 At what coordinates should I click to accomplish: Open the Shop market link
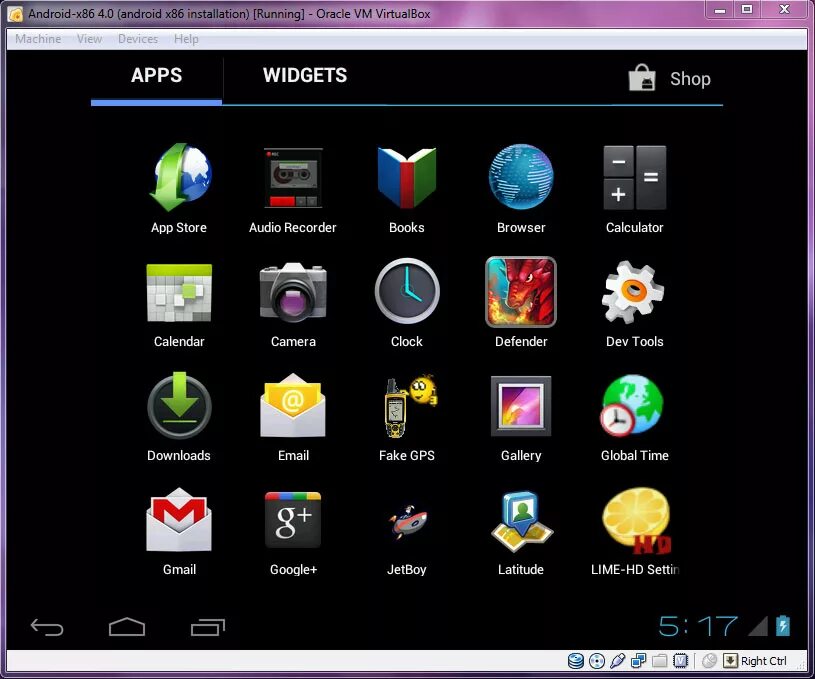point(669,79)
